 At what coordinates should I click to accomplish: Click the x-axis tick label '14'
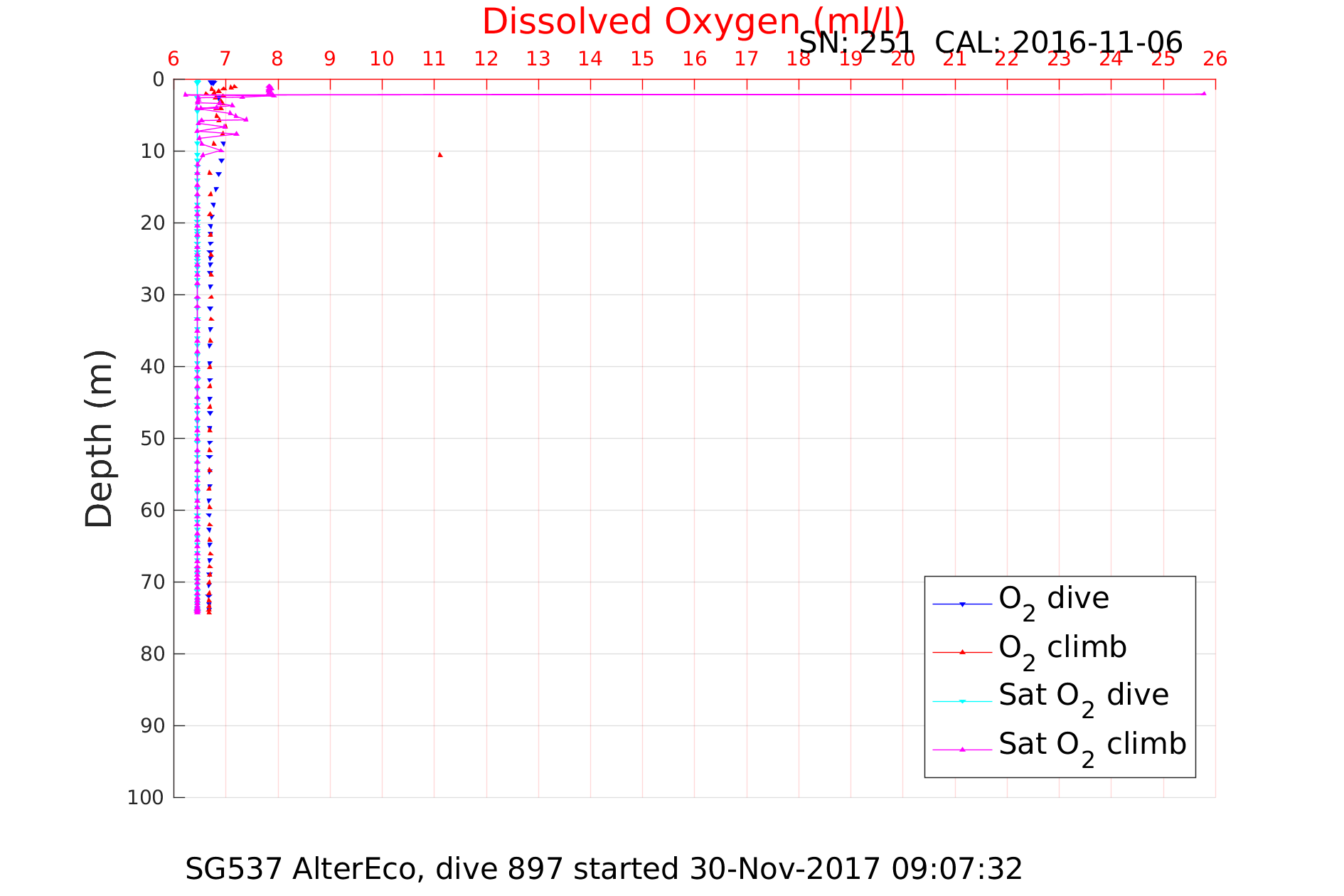pos(590,59)
